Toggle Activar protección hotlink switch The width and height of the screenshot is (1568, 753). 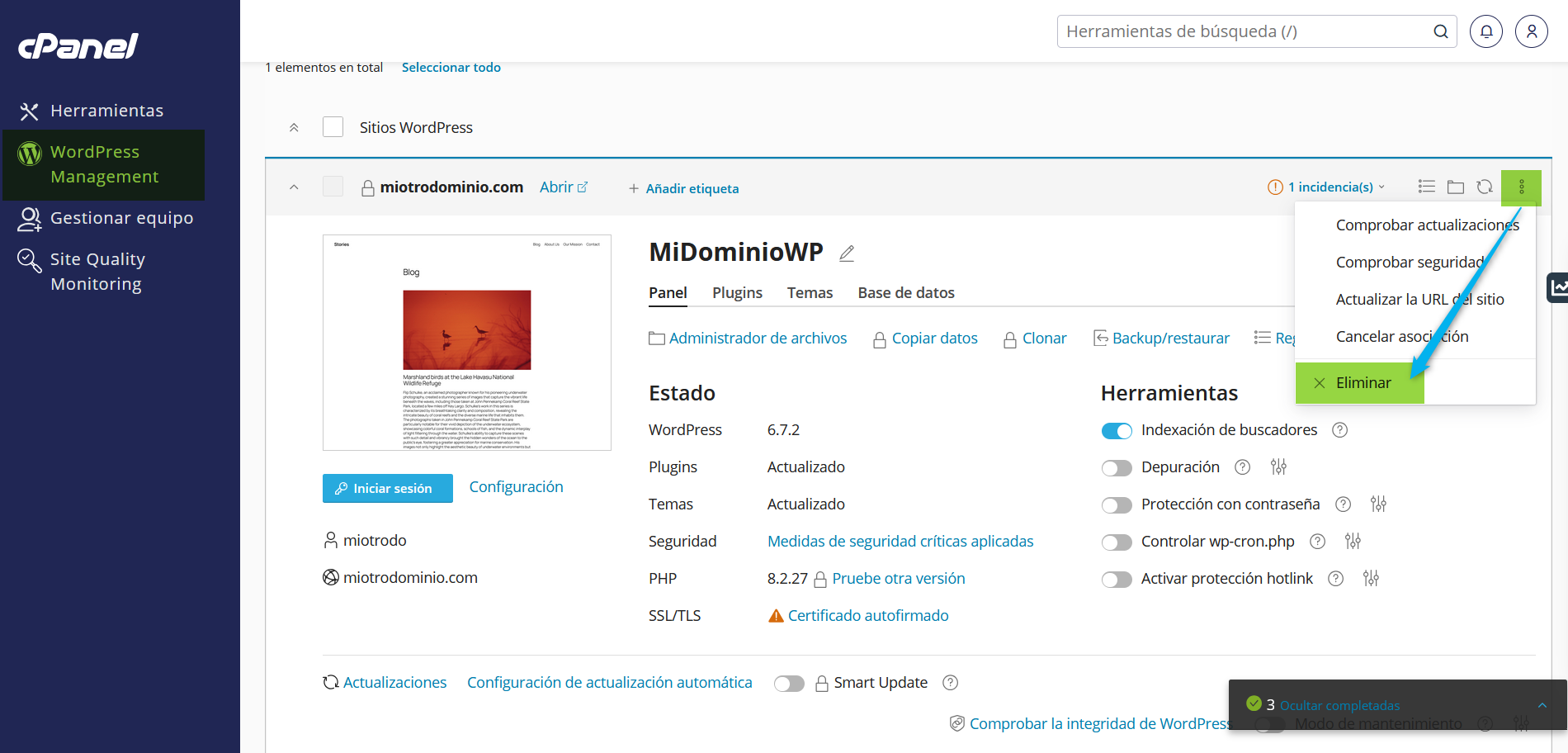1117,580
